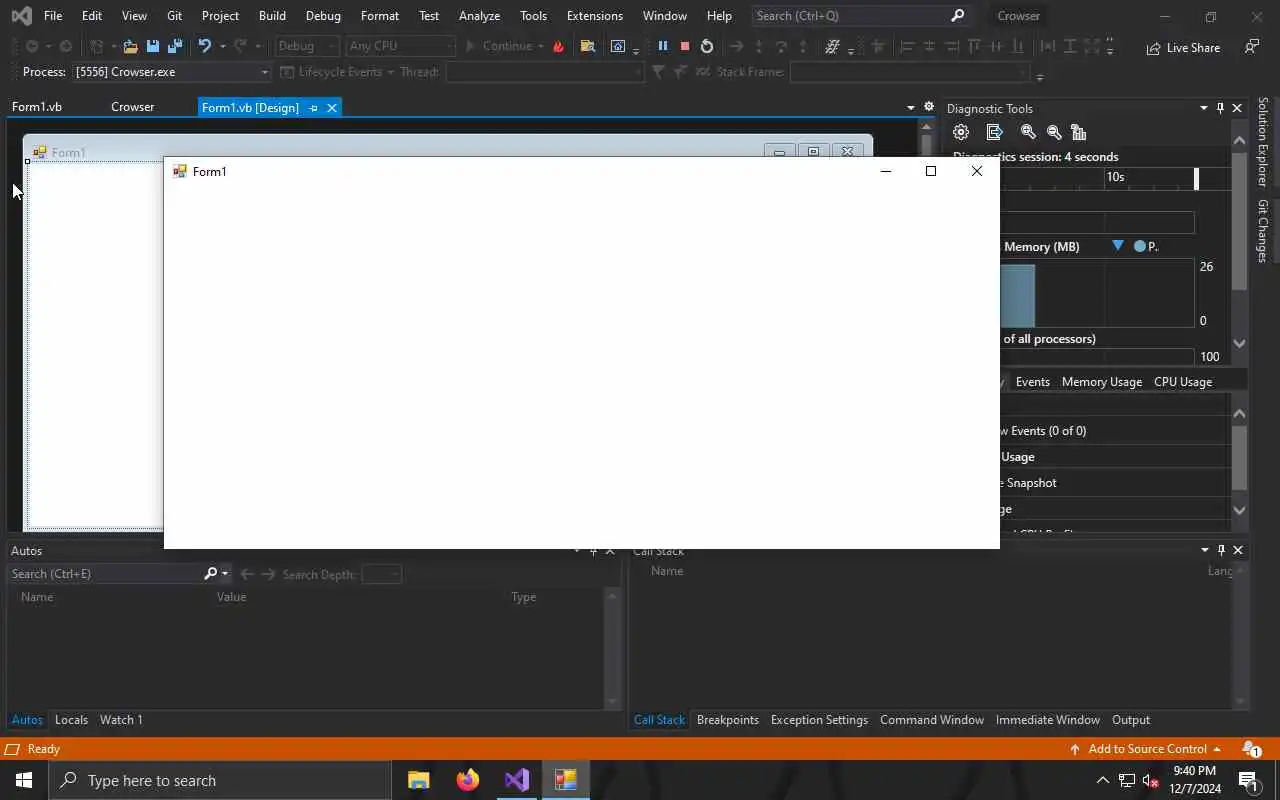Open the notifications bell in the status bar
This screenshot has width=1280, height=800.
pyautogui.click(x=1250, y=749)
